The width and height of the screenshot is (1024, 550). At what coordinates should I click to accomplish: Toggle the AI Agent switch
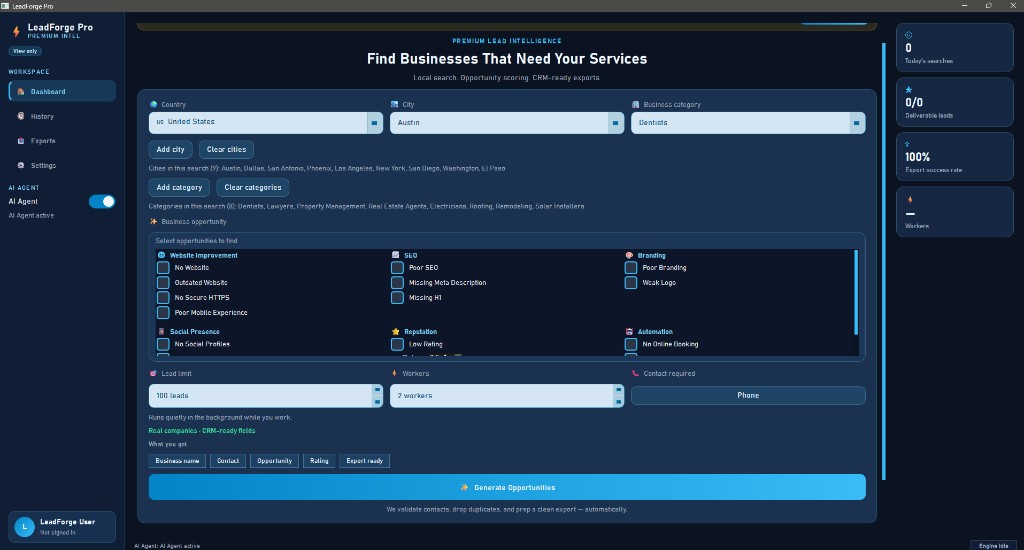(x=102, y=201)
